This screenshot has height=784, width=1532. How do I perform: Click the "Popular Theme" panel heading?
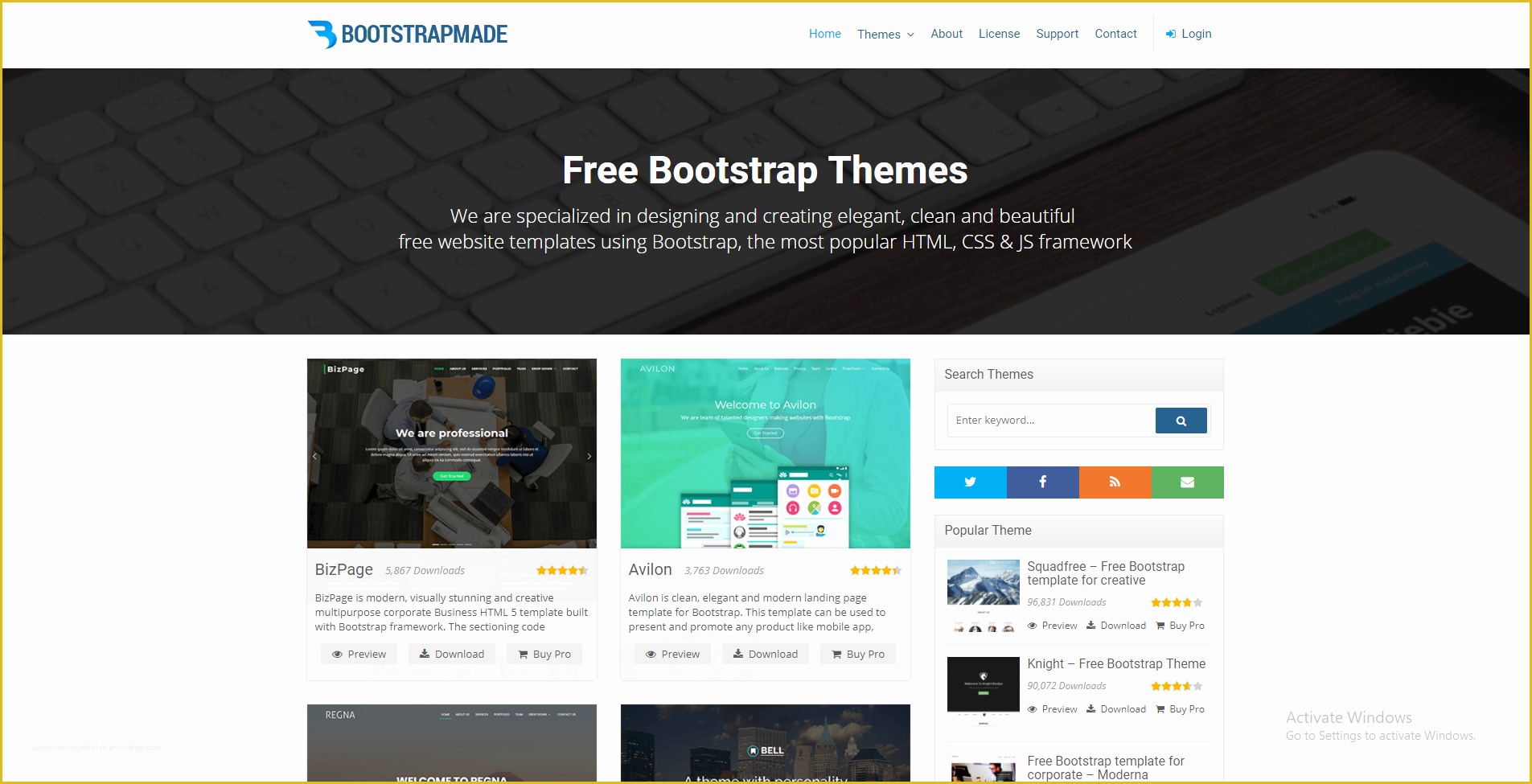click(988, 531)
